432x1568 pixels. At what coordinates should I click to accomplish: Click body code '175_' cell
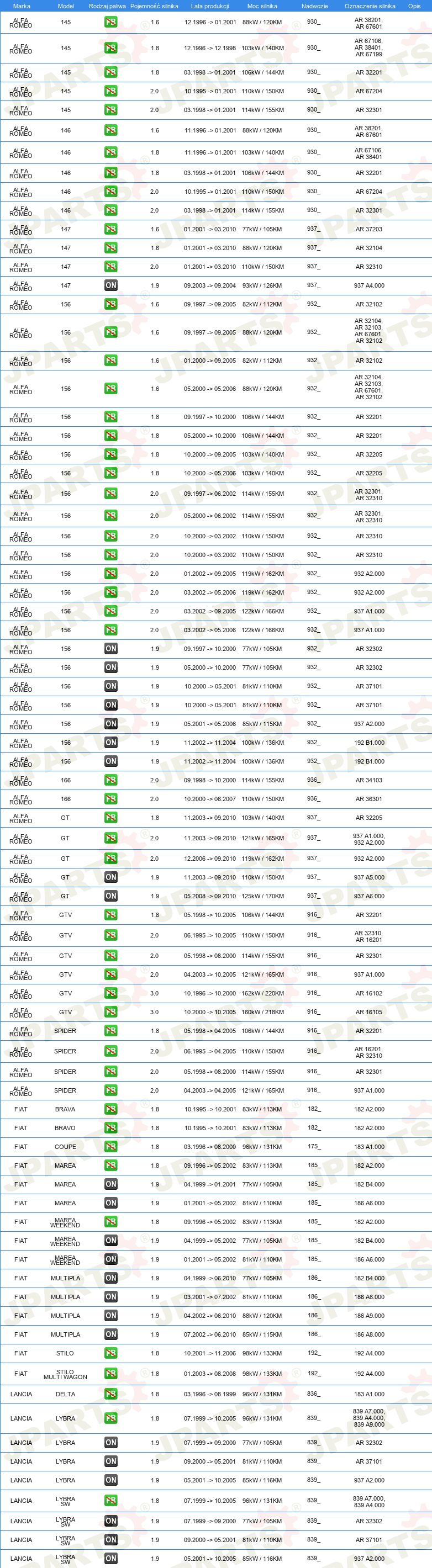click(314, 1147)
